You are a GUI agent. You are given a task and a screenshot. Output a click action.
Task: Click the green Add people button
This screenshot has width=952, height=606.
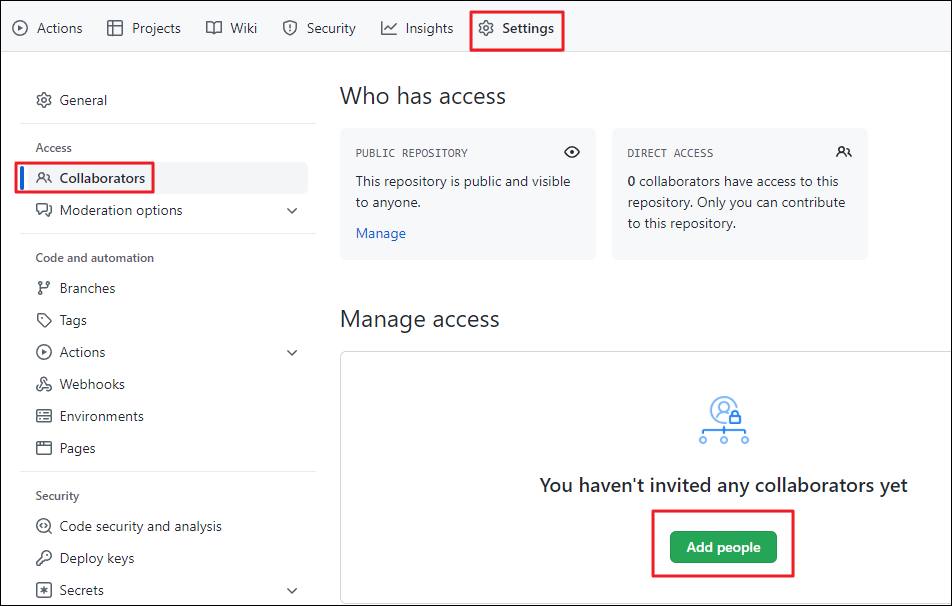click(x=723, y=547)
